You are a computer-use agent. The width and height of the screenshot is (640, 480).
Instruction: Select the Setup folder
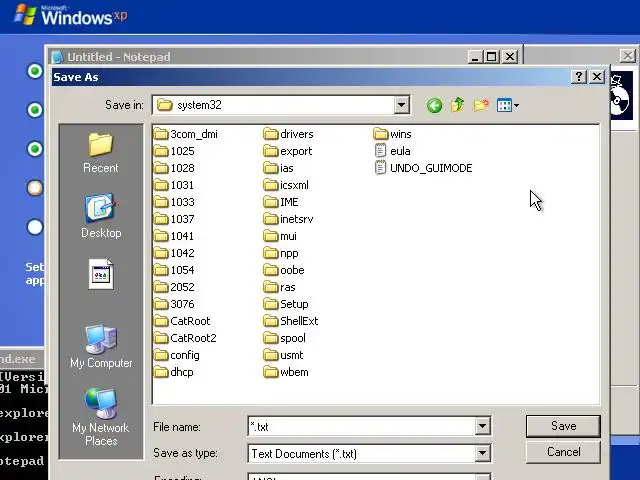pyautogui.click(x=286, y=304)
